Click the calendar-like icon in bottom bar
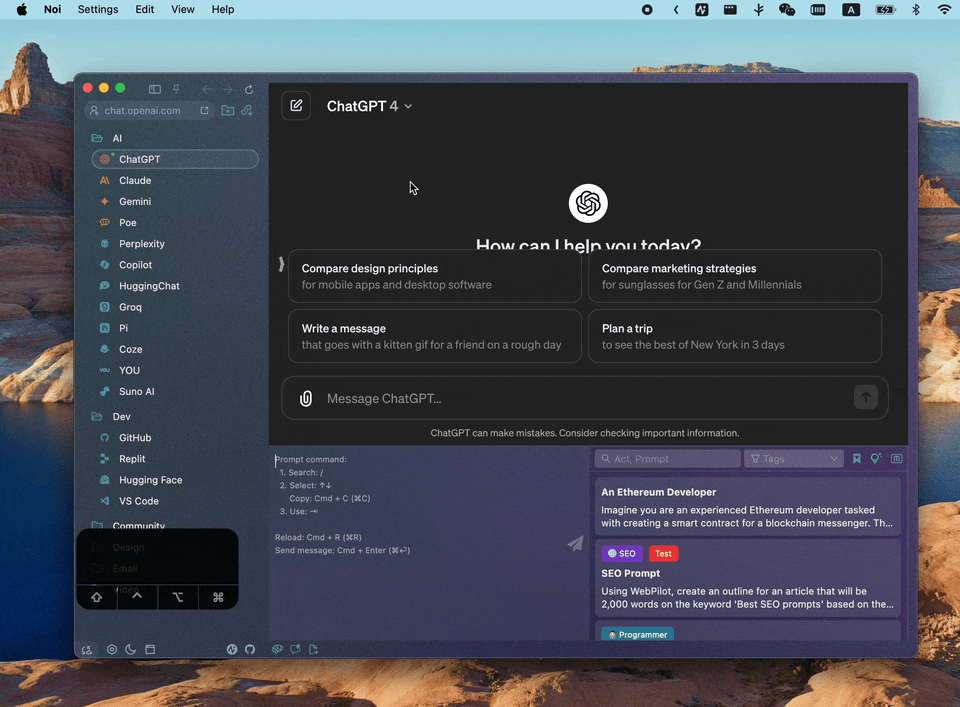The image size is (960, 707). tap(150, 649)
